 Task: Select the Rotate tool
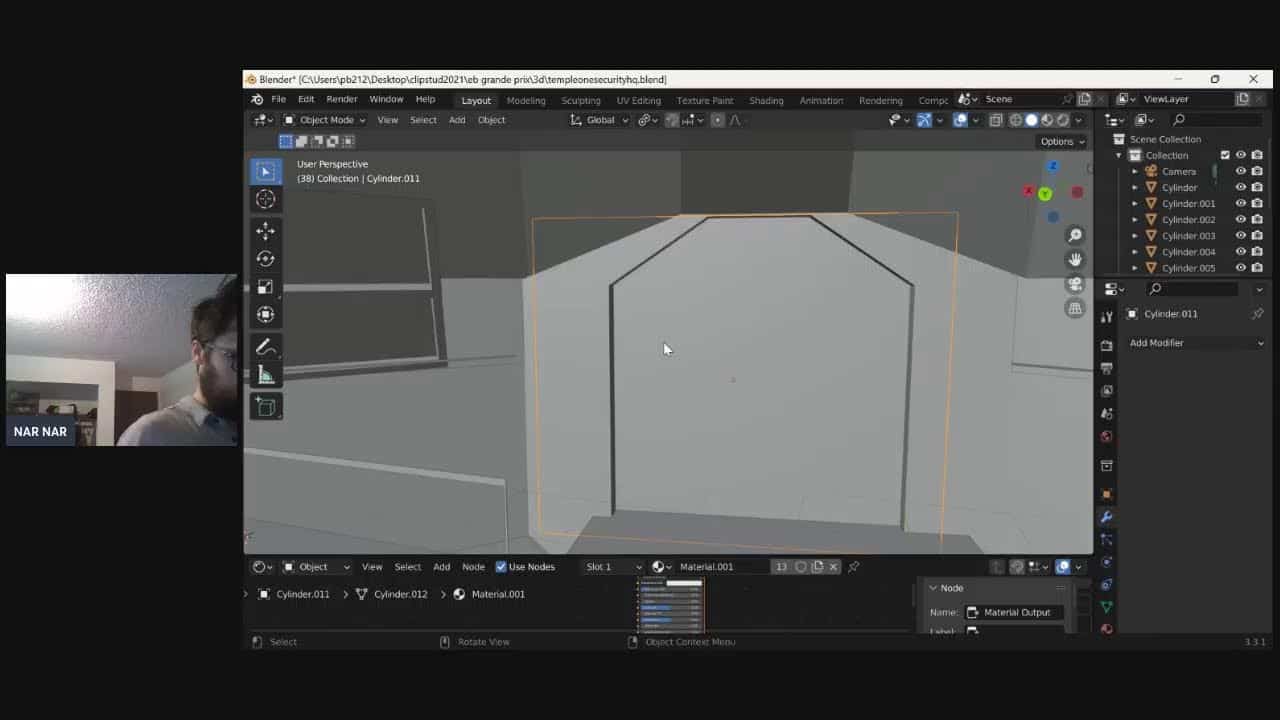tap(265, 259)
